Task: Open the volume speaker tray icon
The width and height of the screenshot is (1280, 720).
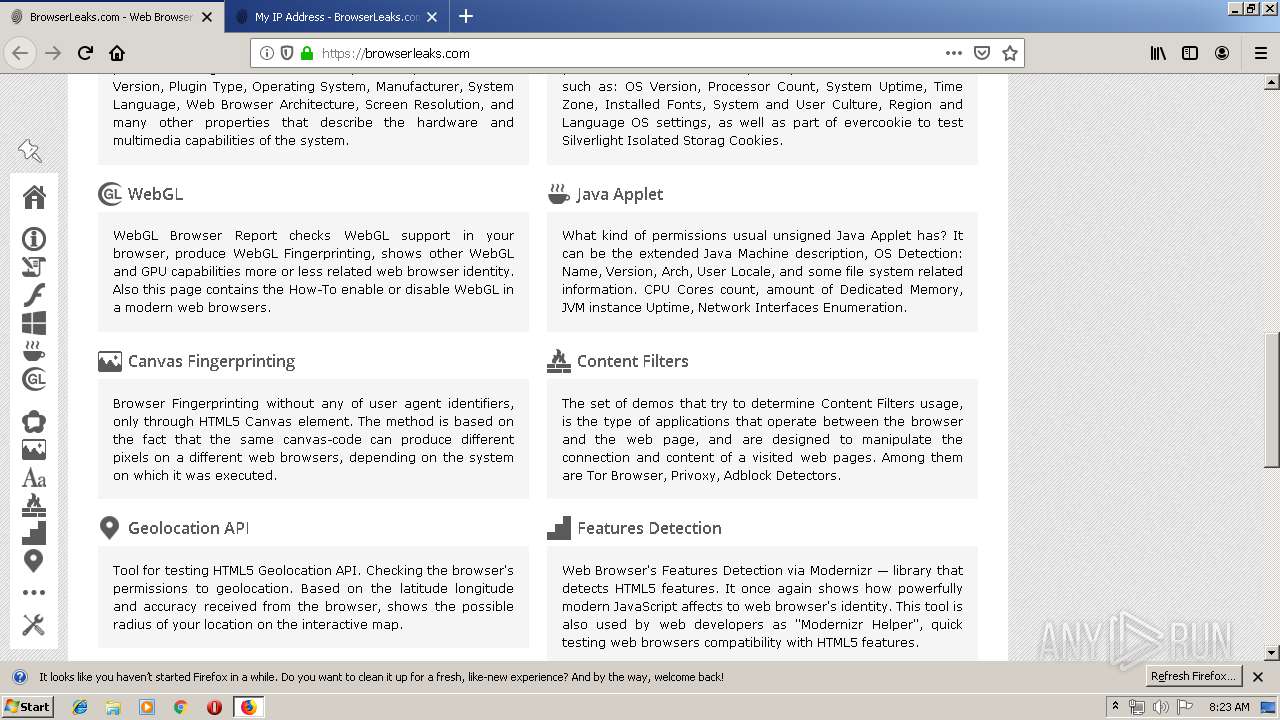Action: [1160, 707]
